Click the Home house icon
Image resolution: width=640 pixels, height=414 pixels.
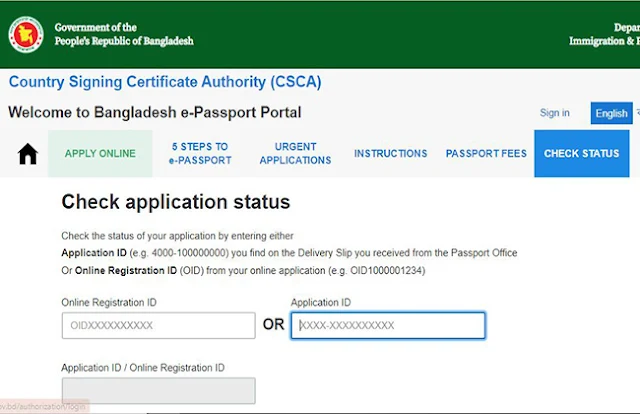[x=28, y=154]
